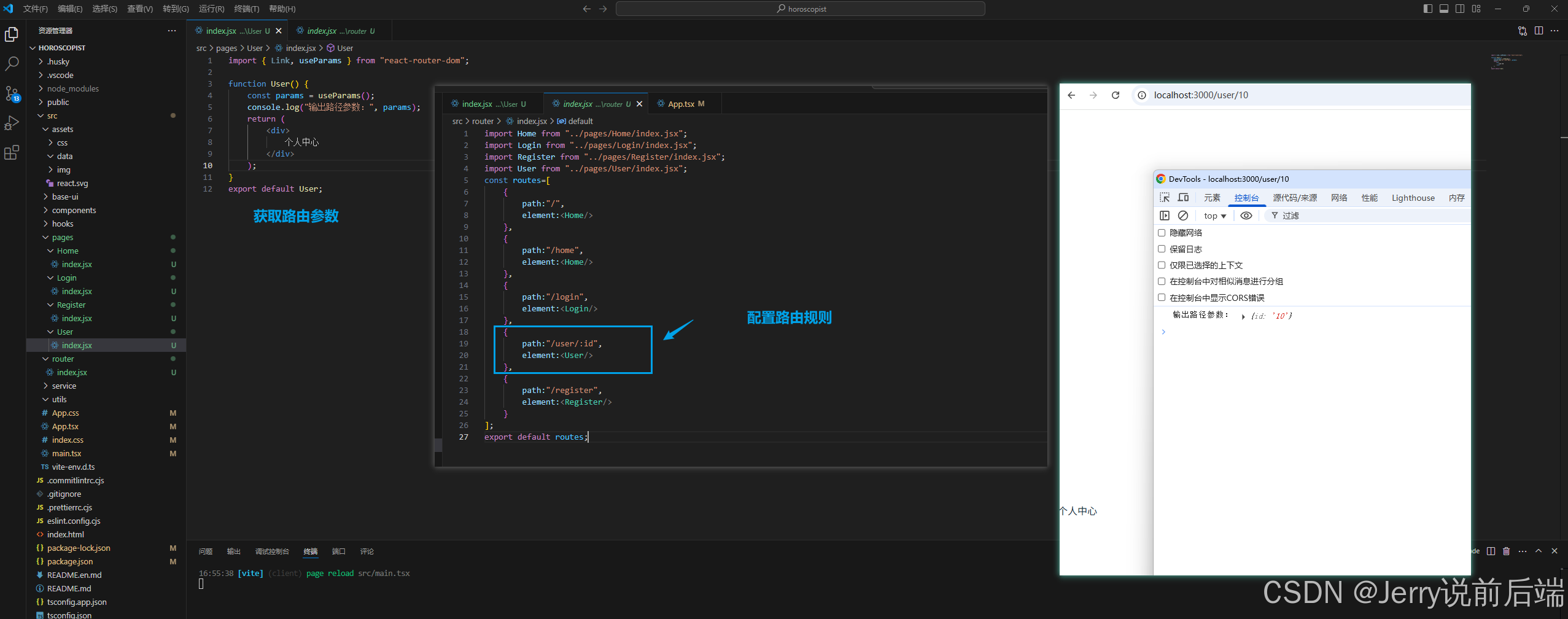
Task: Delete terminal using the trash icon
Action: click(1506, 551)
